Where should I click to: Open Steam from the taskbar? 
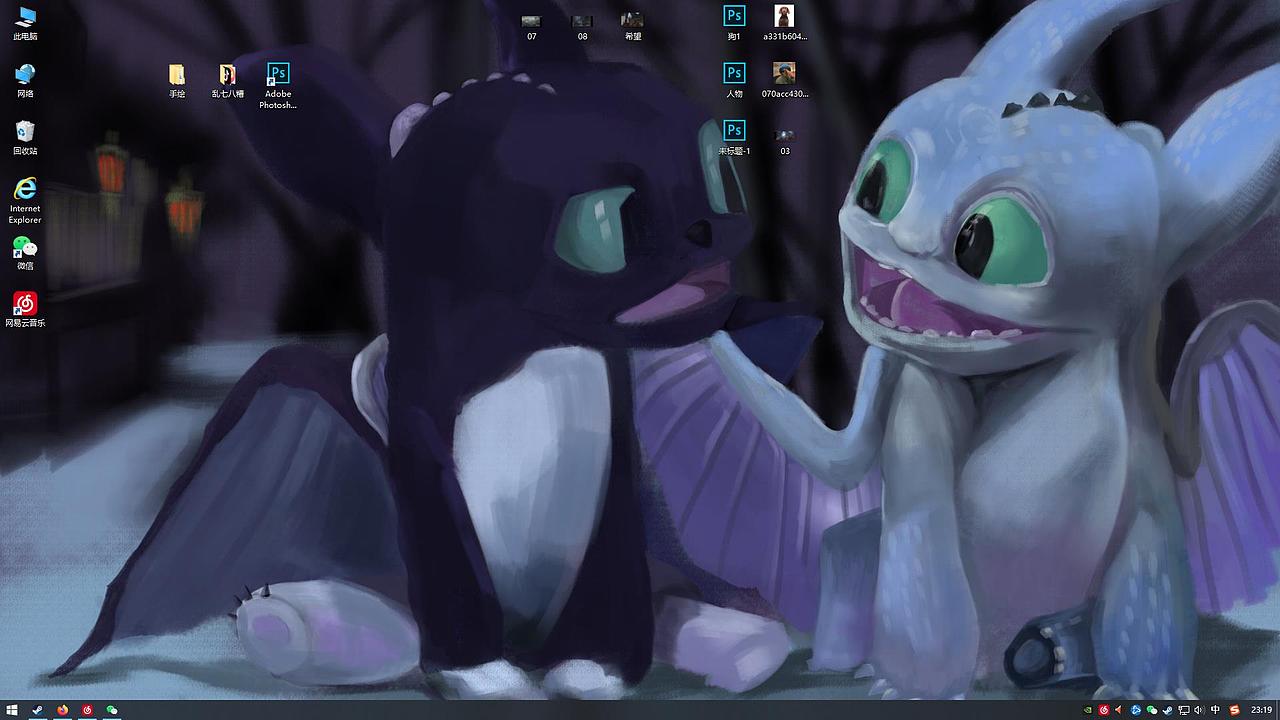coord(37,710)
